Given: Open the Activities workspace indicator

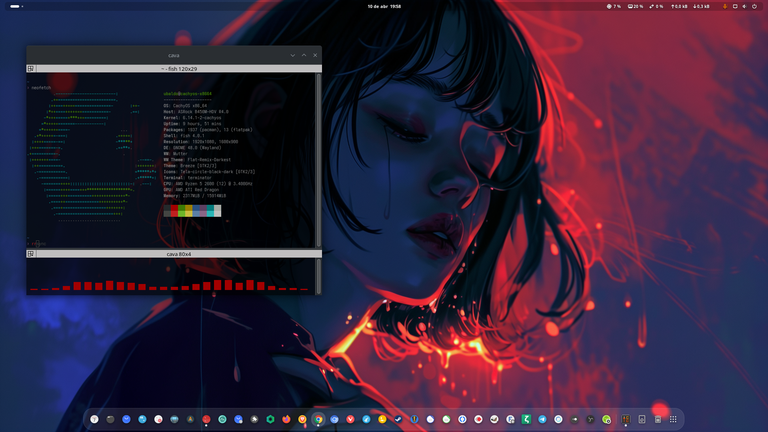Looking at the screenshot, I should (x=17, y=6).
